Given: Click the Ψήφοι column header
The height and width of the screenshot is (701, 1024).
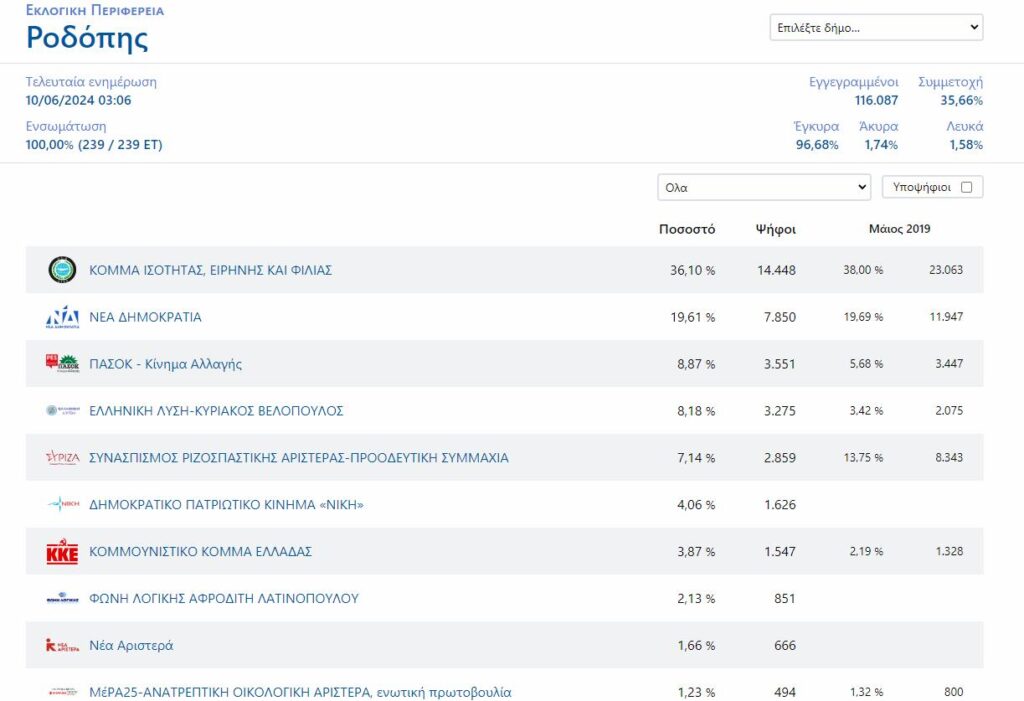Looking at the screenshot, I should [775, 229].
